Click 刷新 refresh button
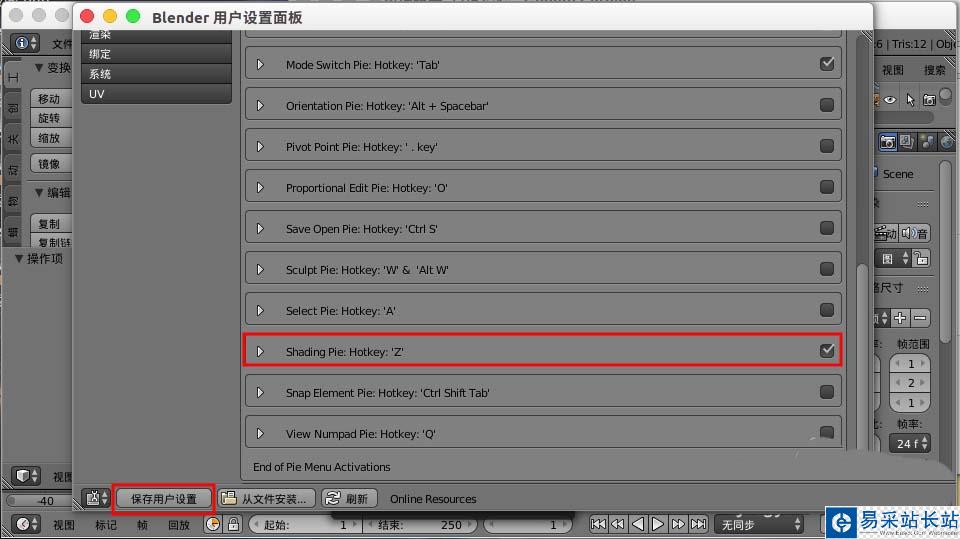Screen dimensions: 960x539 (x=349, y=499)
